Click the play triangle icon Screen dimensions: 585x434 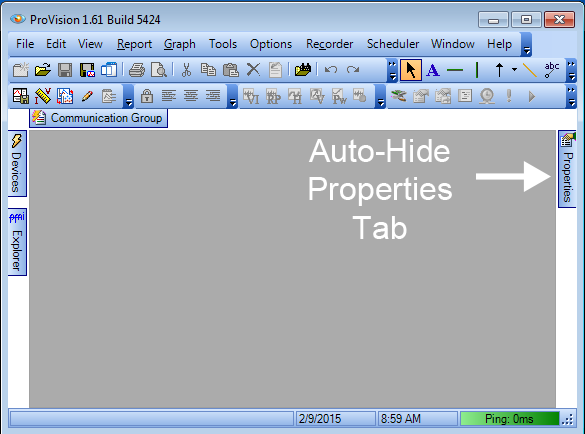point(532,97)
